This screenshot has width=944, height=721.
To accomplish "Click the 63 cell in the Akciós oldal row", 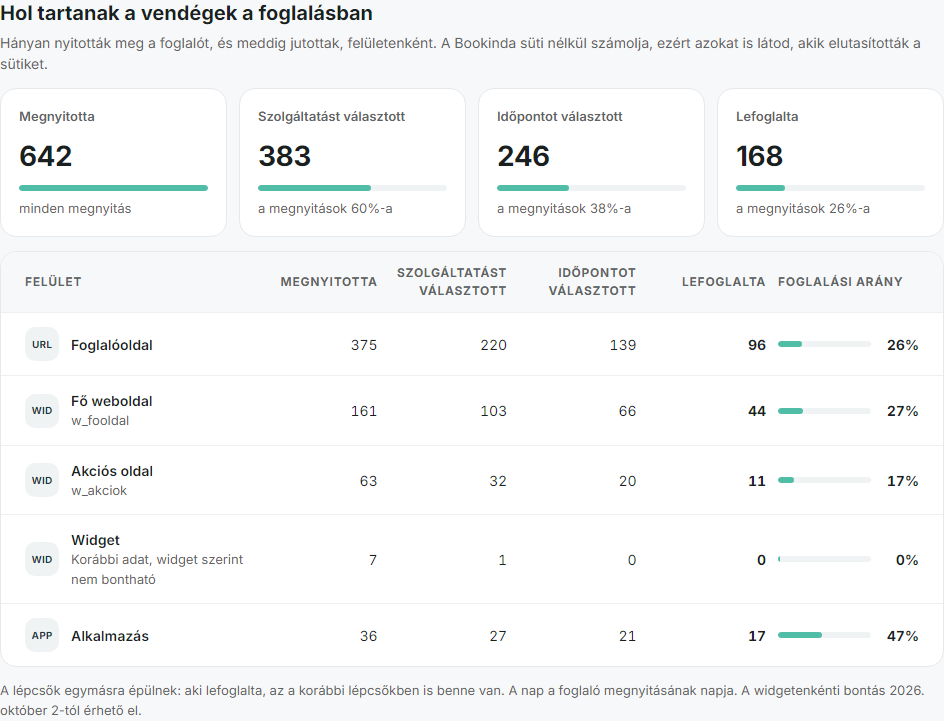I will coord(368,481).
